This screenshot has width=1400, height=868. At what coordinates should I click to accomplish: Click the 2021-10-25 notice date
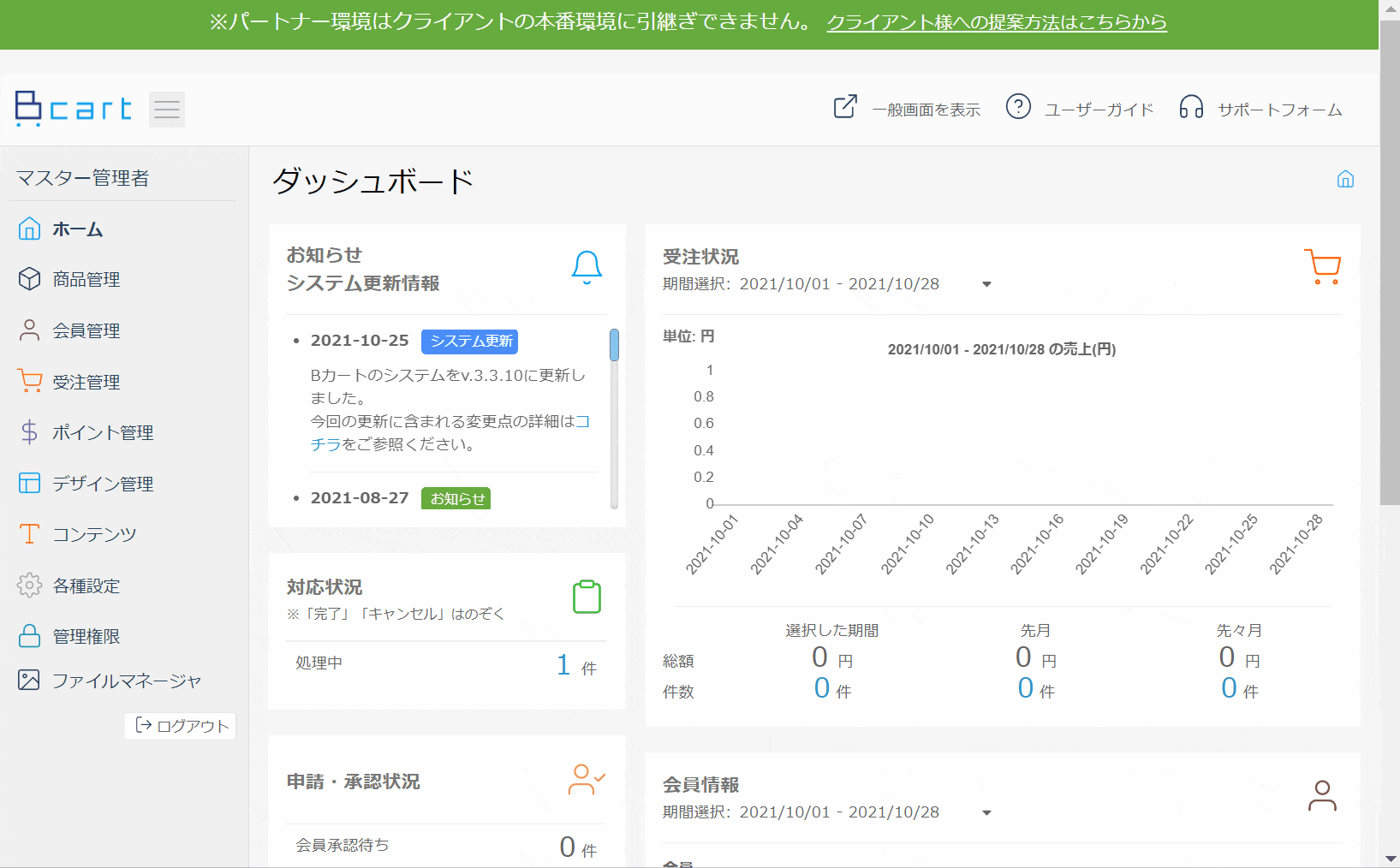click(360, 340)
